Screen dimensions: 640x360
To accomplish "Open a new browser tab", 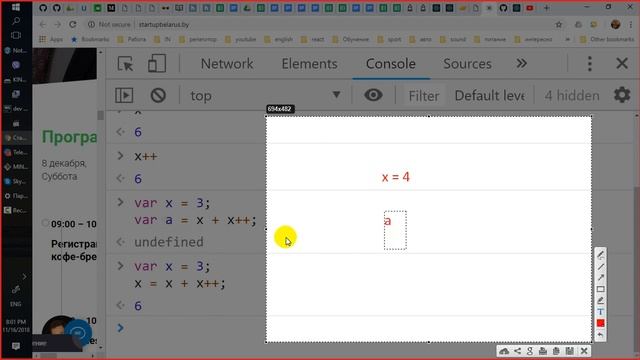I will pos(546,8).
